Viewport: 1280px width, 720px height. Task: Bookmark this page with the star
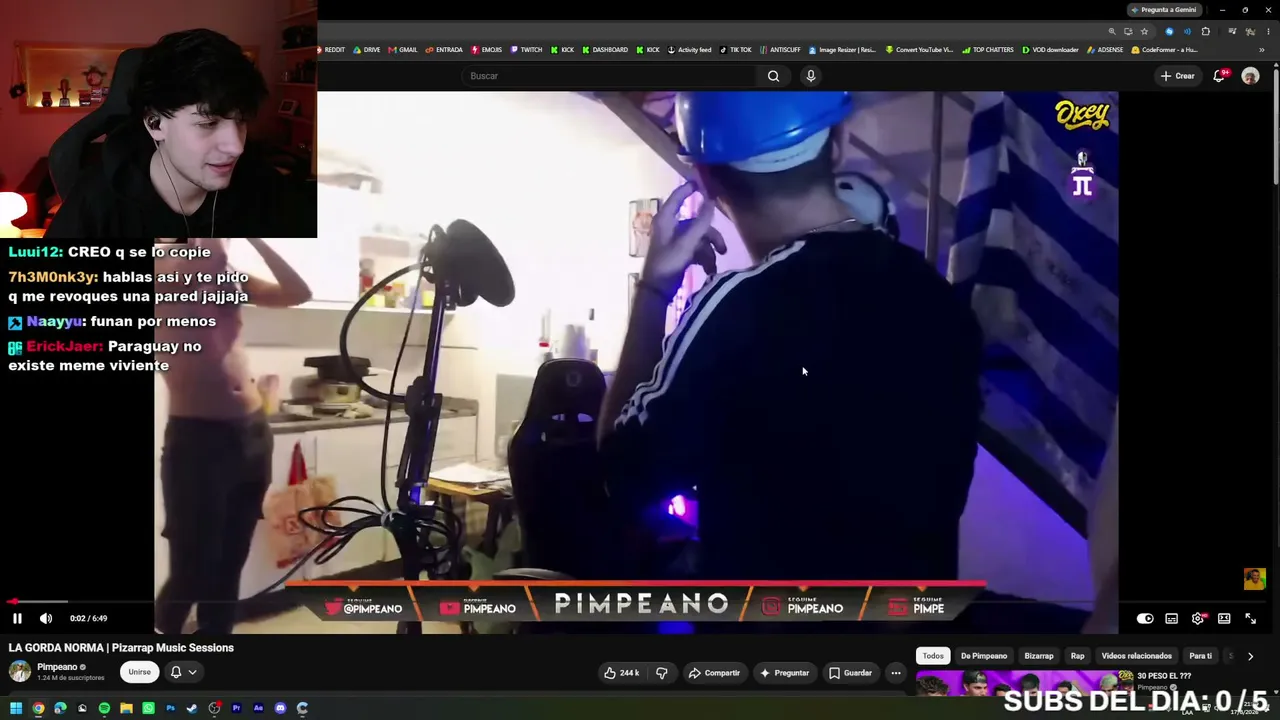click(1145, 32)
